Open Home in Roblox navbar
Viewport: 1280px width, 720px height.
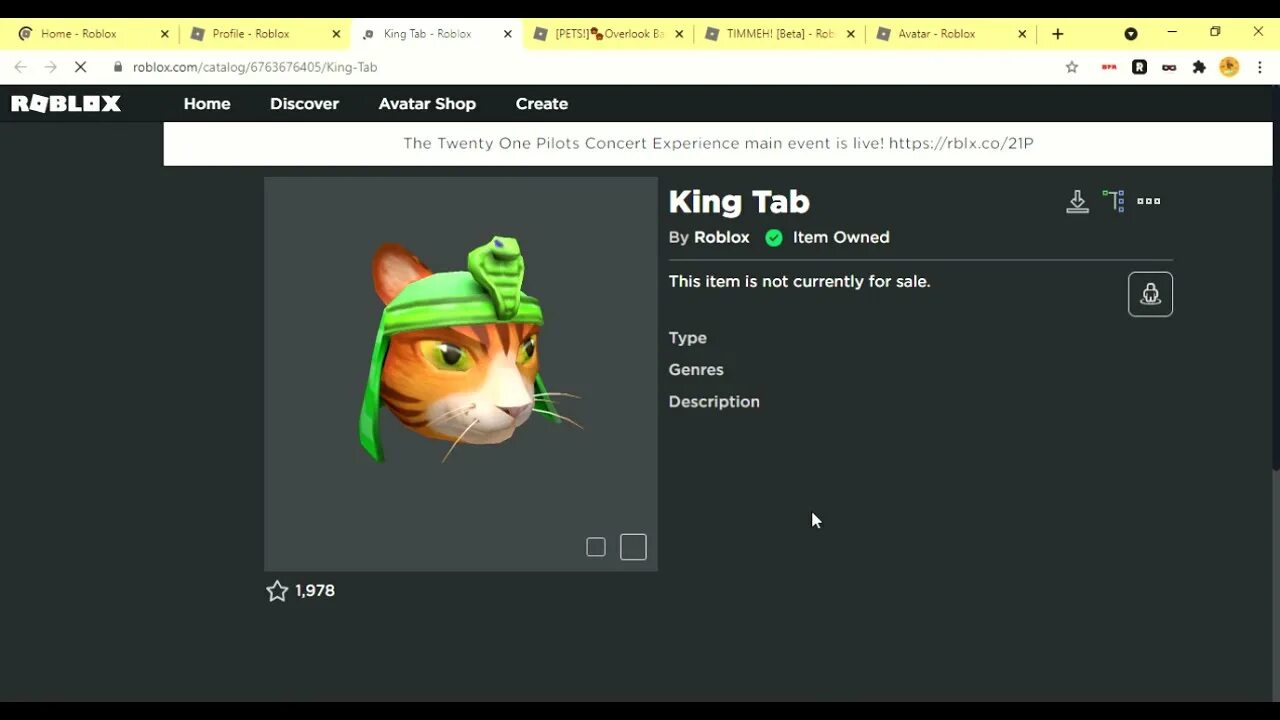click(207, 104)
